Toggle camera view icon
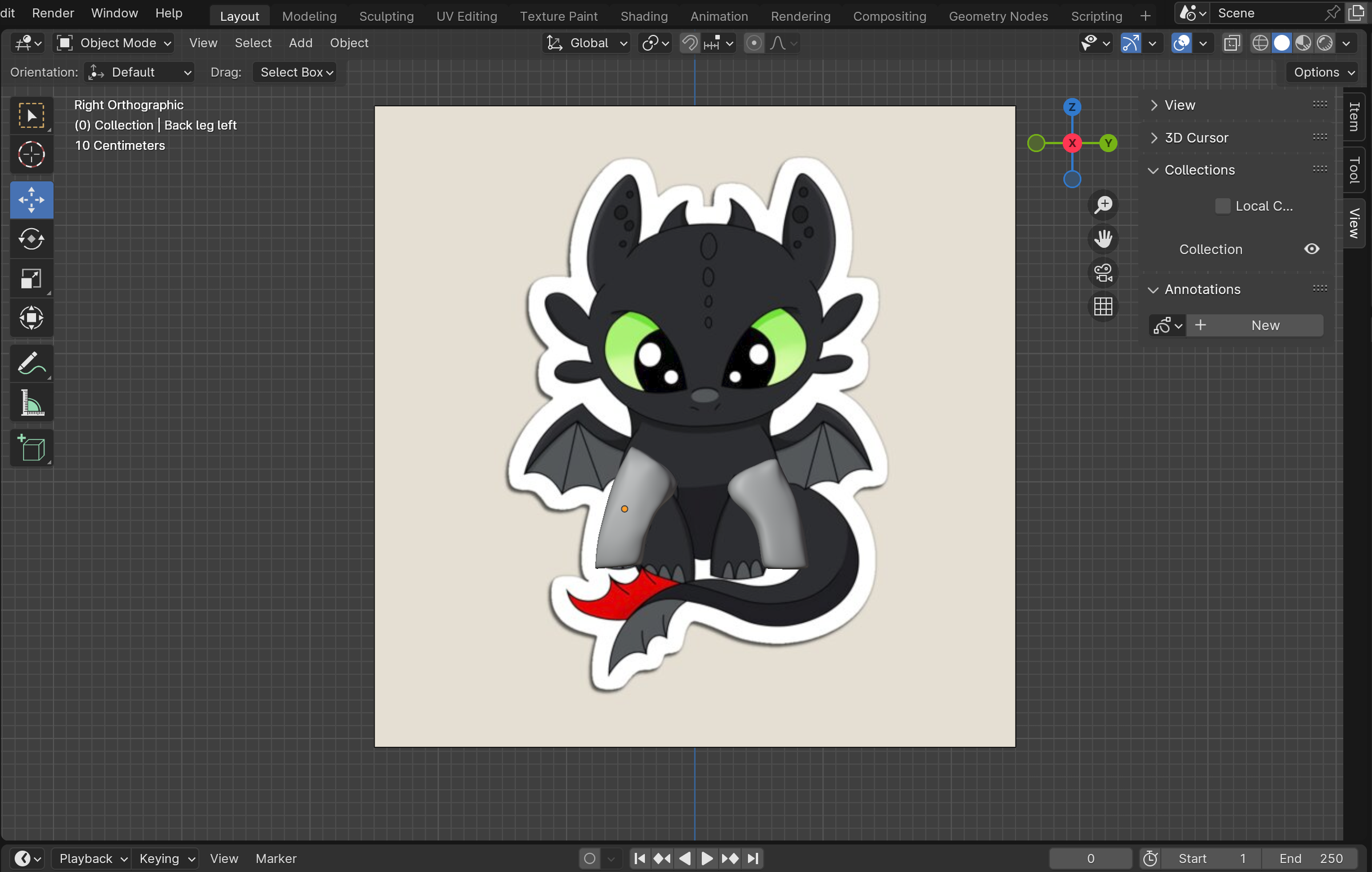The image size is (1372, 872). point(1103,273)
